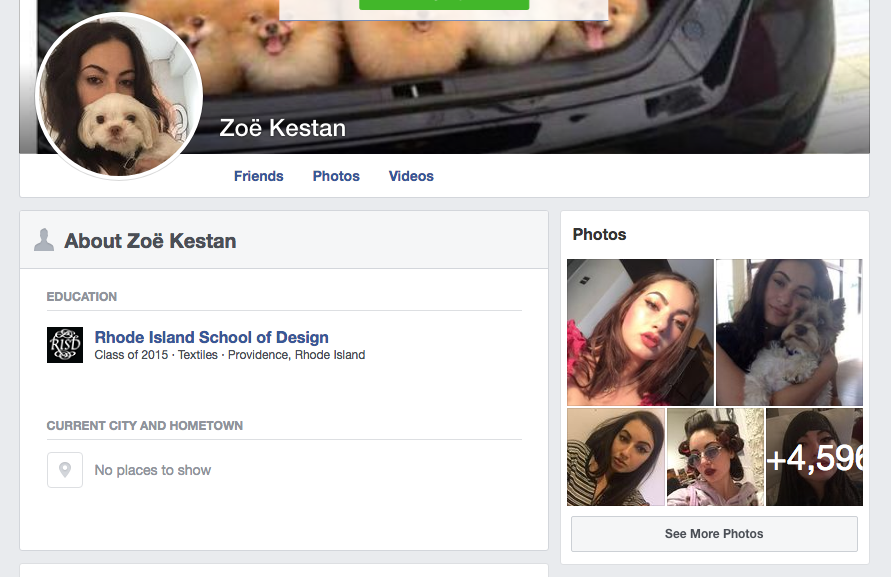Open the photo with the Yorkie dog
Image resolution: width=891 pixels, height=577 pixels.
[789, 333]
